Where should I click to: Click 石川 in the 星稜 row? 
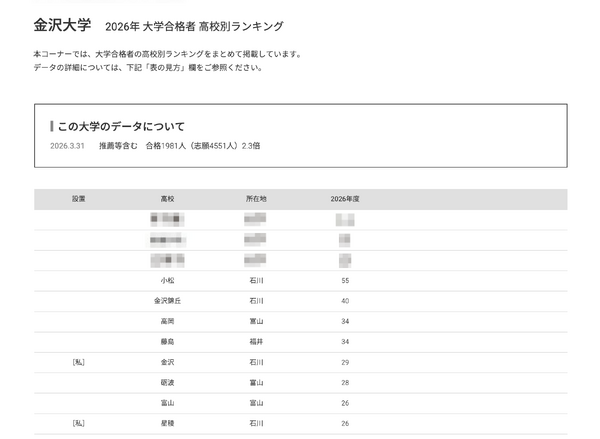coord(256,423)
